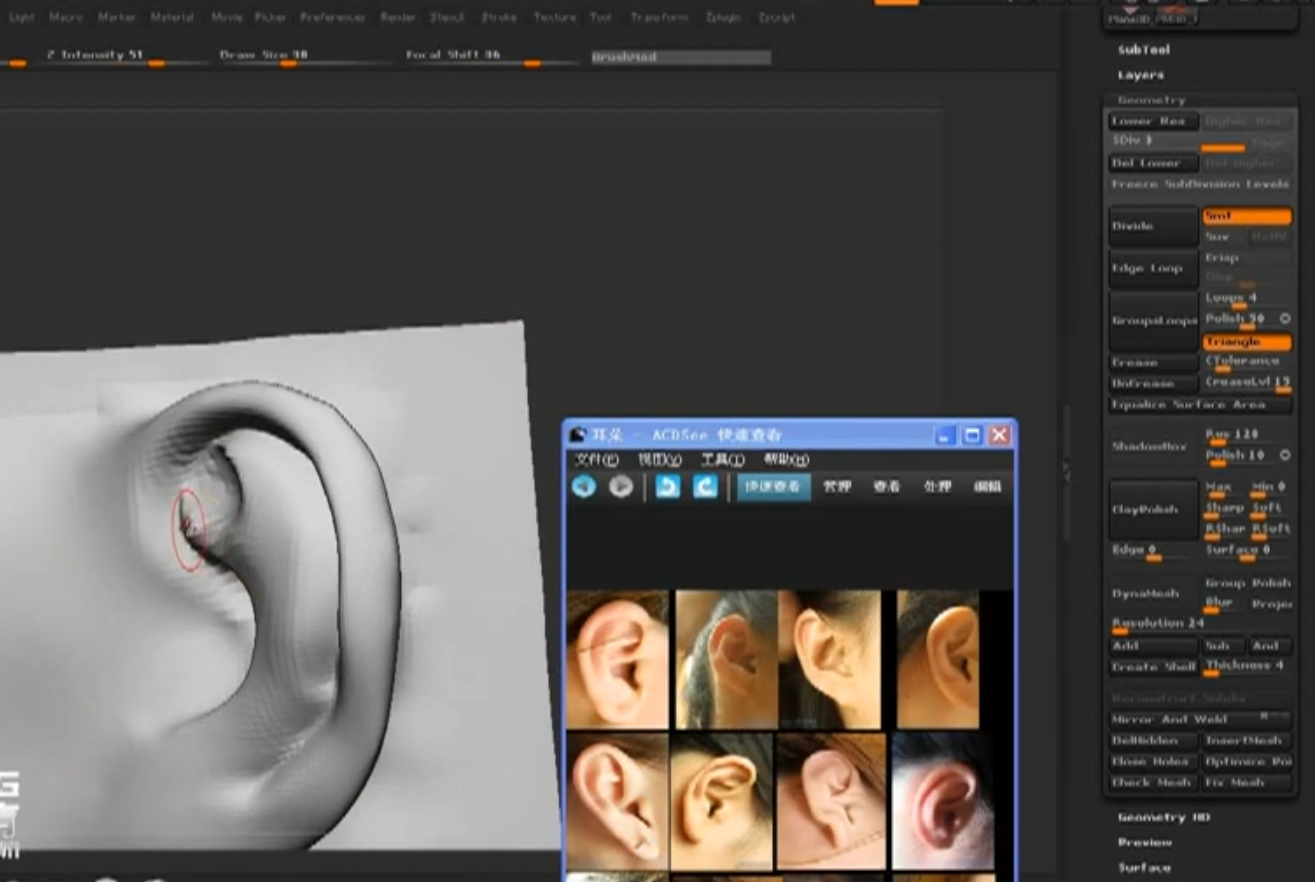Go to next image in ACDSee
The width and height of the screenshot is (1315, 882).
tap(621, 486)
